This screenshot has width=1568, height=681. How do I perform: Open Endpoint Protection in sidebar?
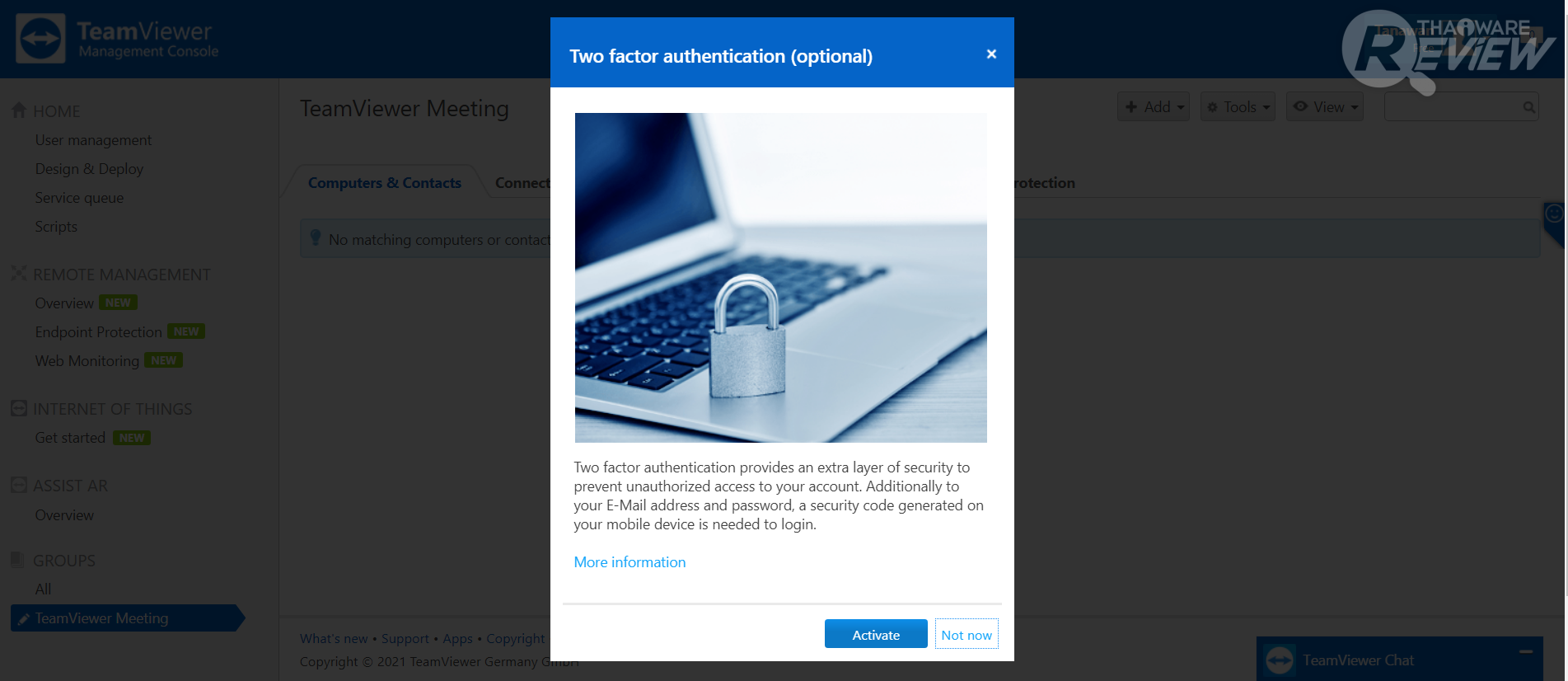point(98,332)
